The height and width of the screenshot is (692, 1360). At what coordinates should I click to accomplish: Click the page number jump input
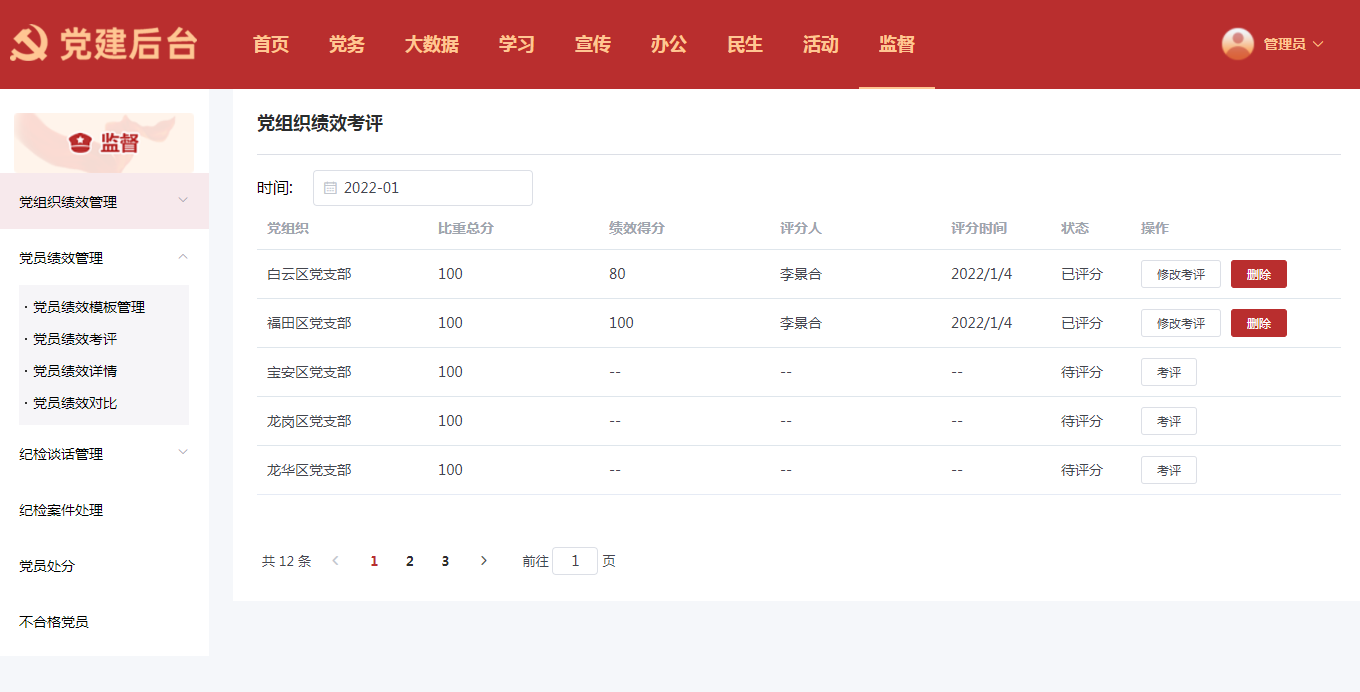[575, 561]
